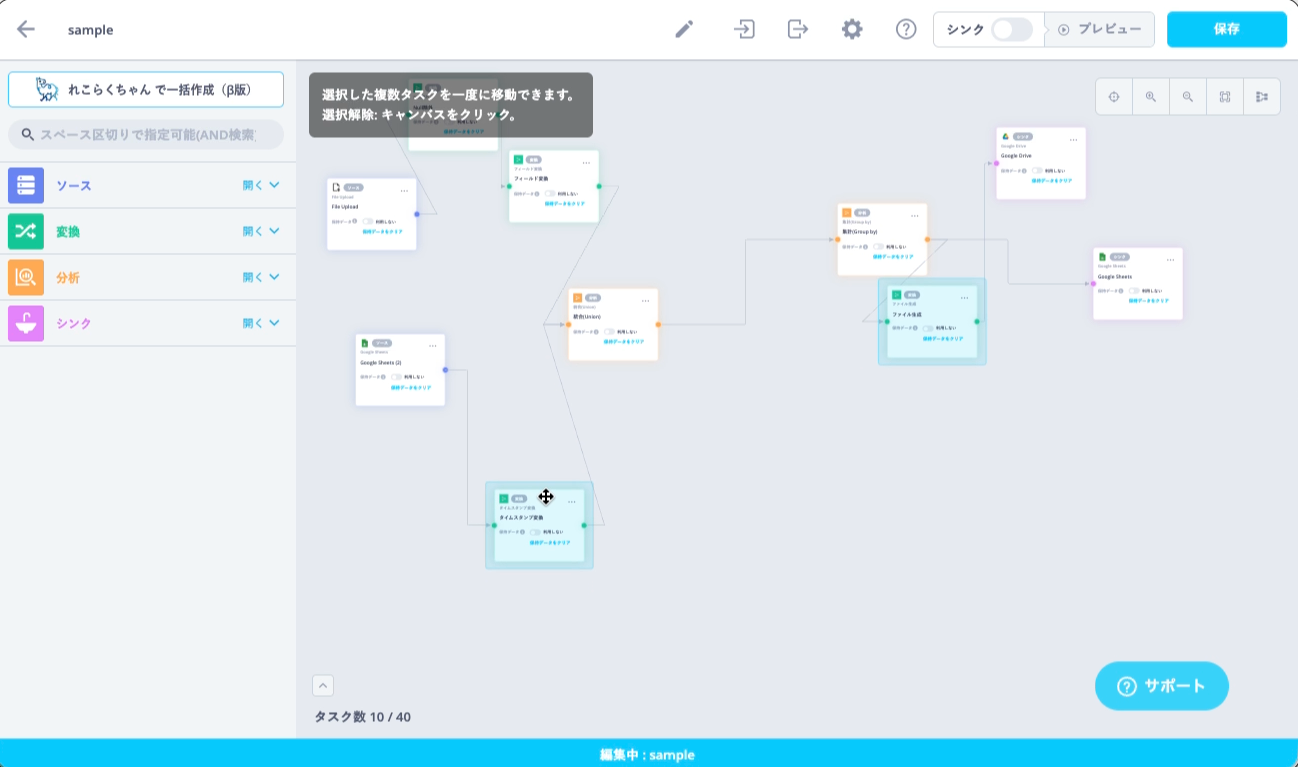Open three-dot menu on File Upload node
This screenshot has height=767, width=1298.
(404, 190)
